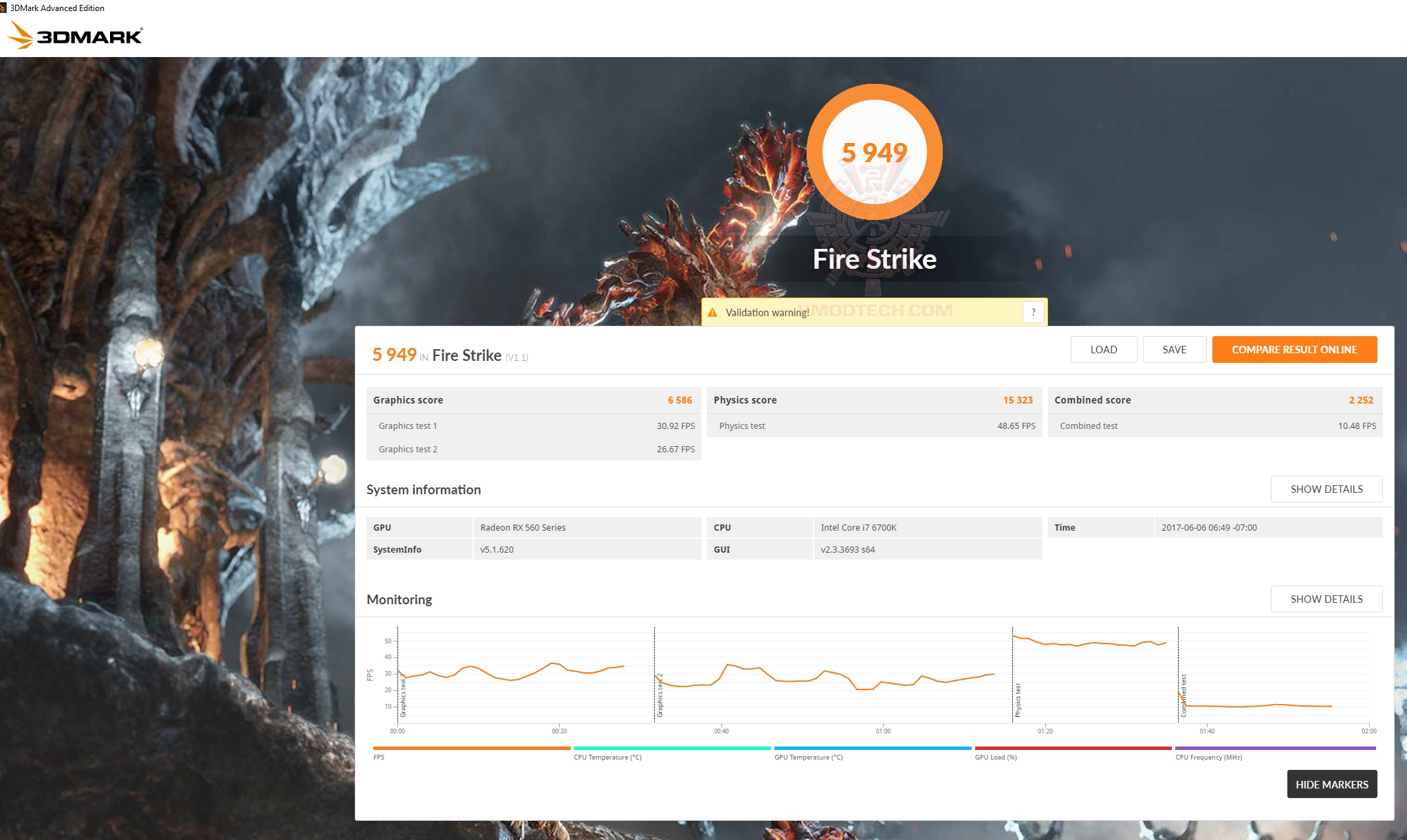Viewport: 1407px width, 840px height.
Task: Show details for the Monitoring section
Action: tap(1327, 599)
